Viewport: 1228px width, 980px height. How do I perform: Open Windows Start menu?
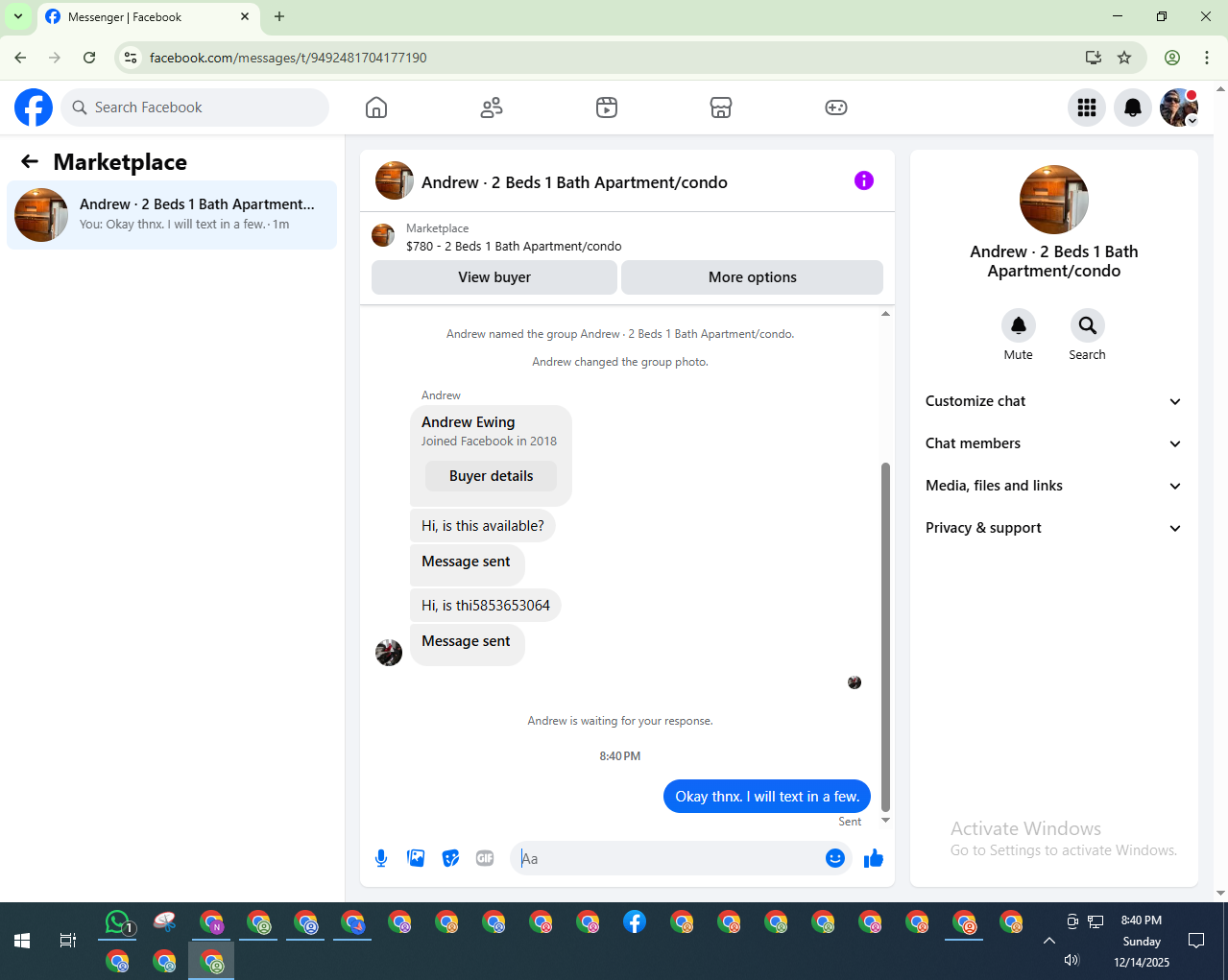coord(22,941)
